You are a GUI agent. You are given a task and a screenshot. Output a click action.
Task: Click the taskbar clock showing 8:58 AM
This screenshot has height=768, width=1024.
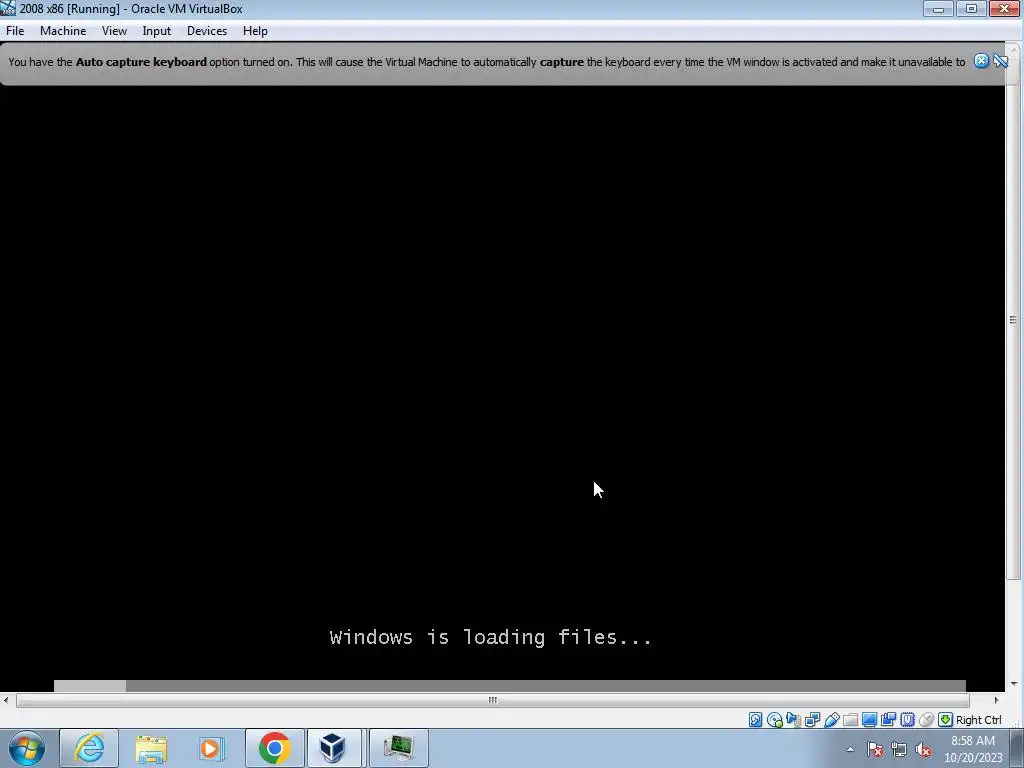[973, 749]
